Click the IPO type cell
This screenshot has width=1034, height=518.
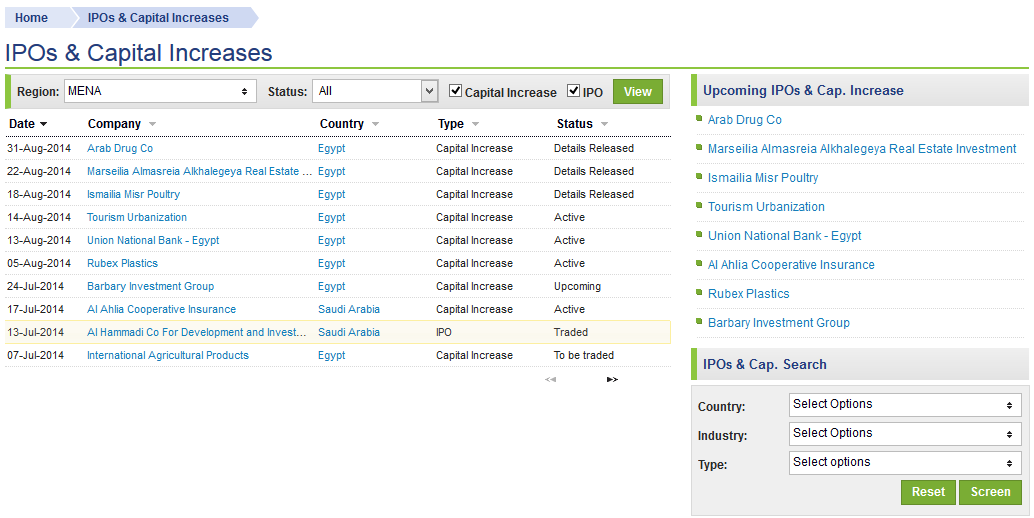coord(444,333)
